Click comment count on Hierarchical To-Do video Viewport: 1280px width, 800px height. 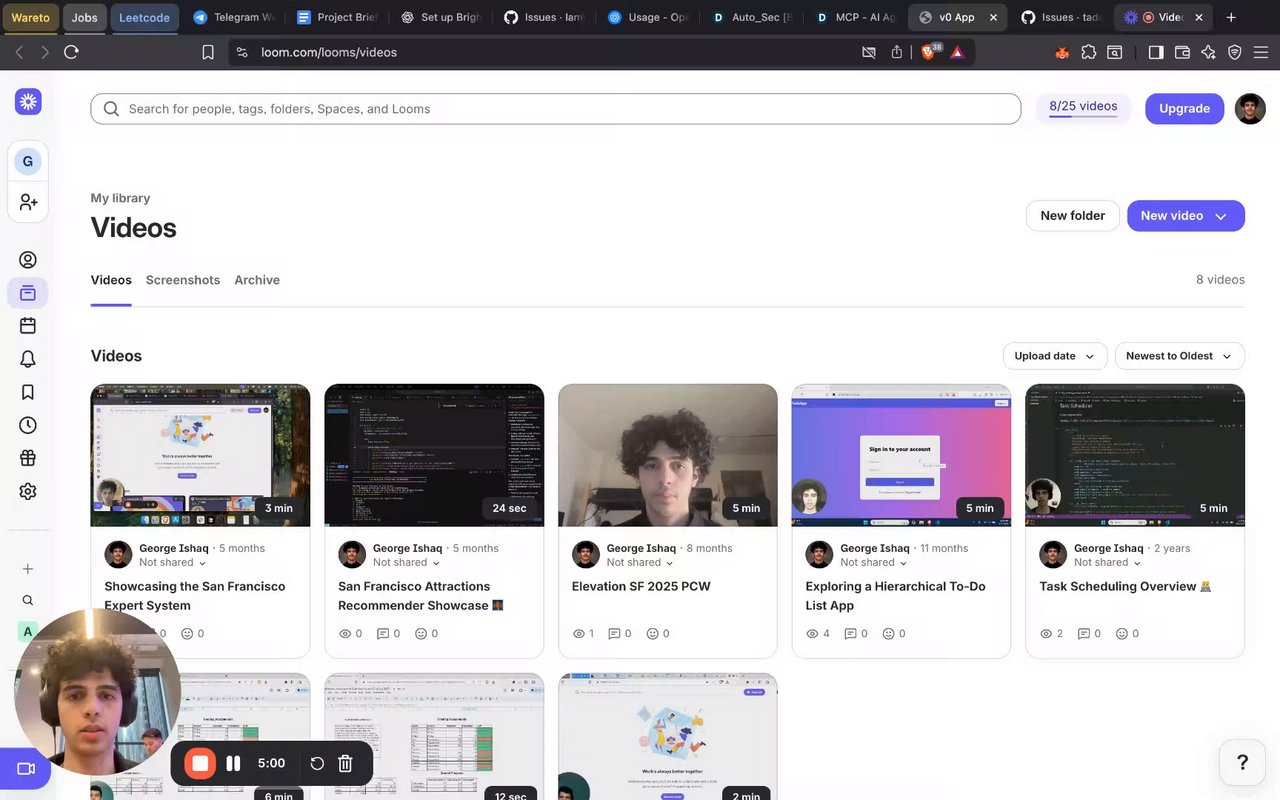tap(856, 634)
